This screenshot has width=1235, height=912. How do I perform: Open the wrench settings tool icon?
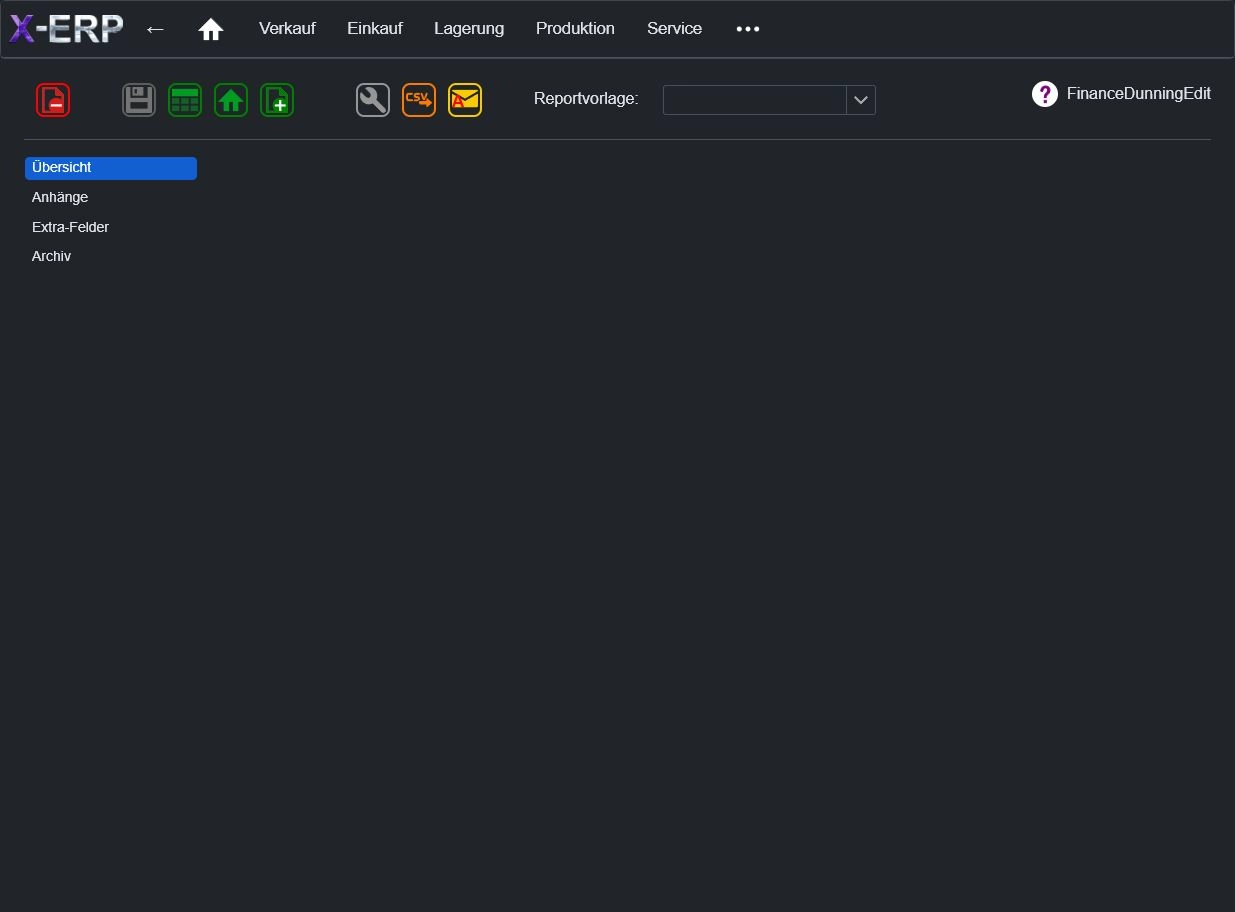click(373, 100)
